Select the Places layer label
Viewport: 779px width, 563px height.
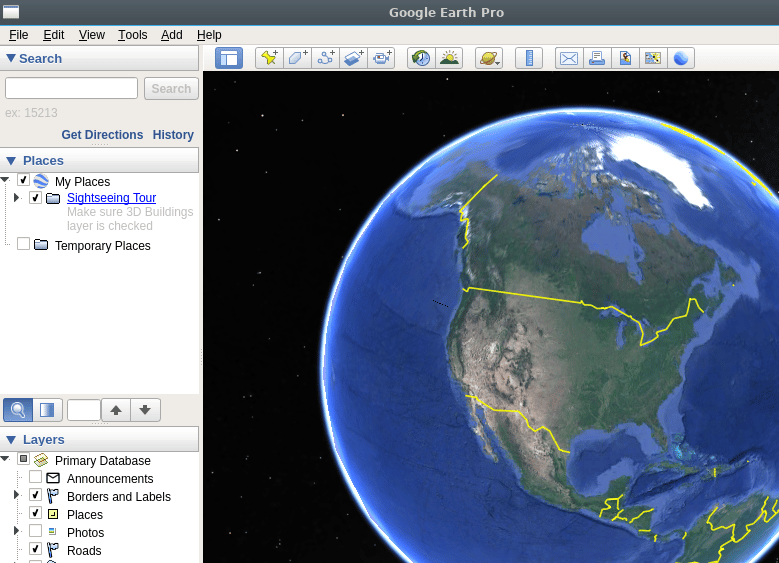85,515
